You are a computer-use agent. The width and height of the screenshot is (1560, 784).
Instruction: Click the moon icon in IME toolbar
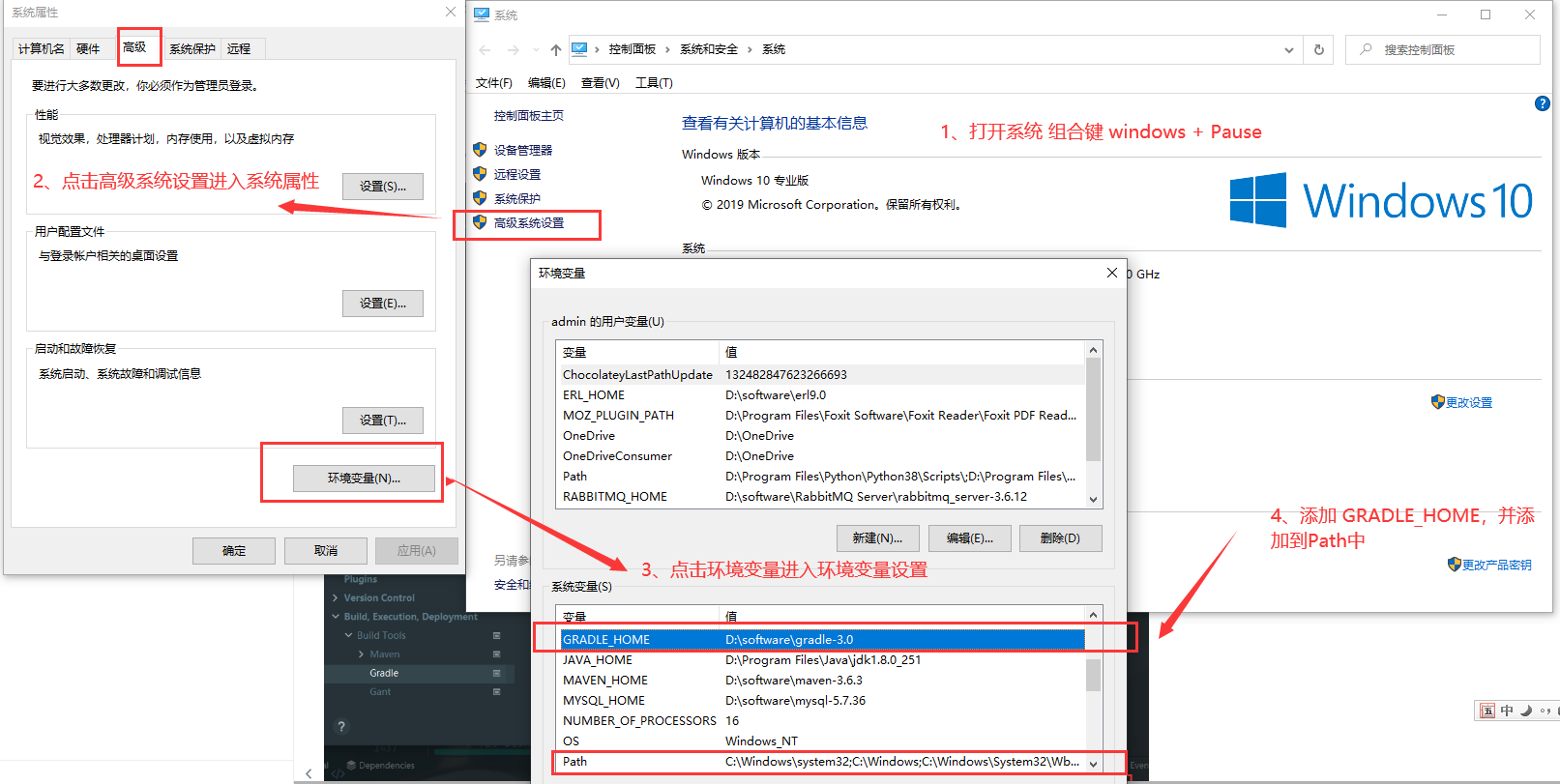pos(1525,711)
